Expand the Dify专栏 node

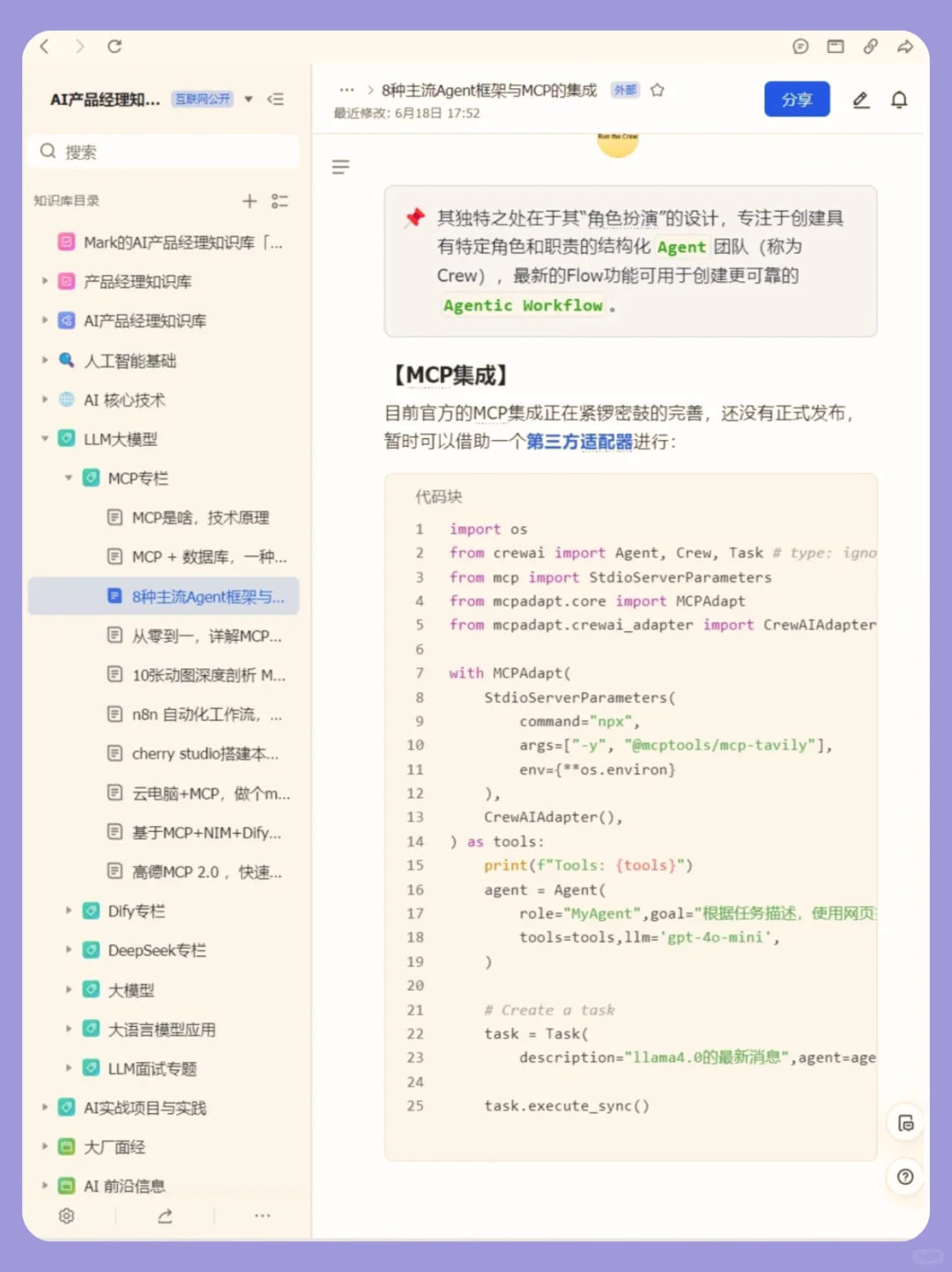[x=69, y=911]
